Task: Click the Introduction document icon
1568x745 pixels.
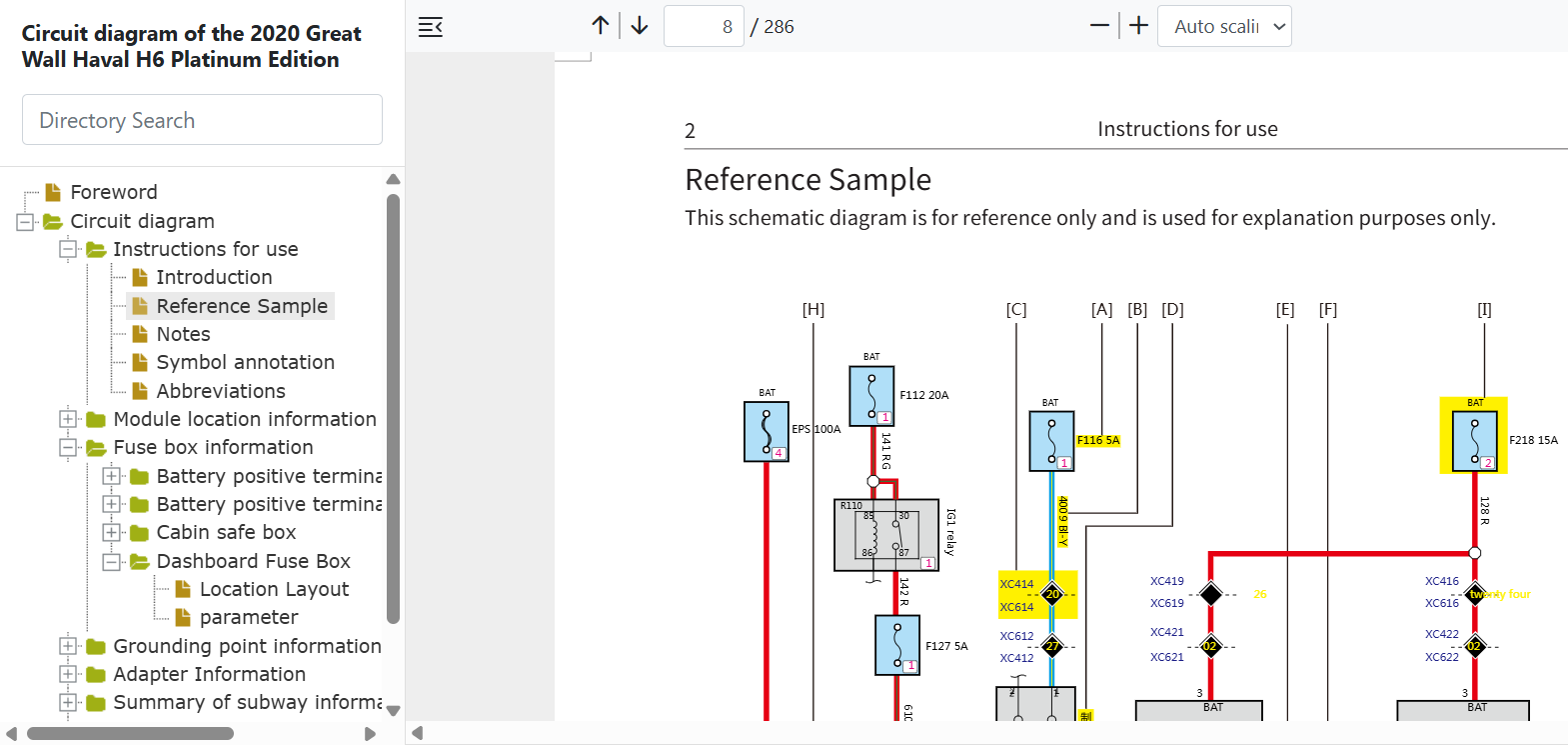Action: (x=140, y=277)
